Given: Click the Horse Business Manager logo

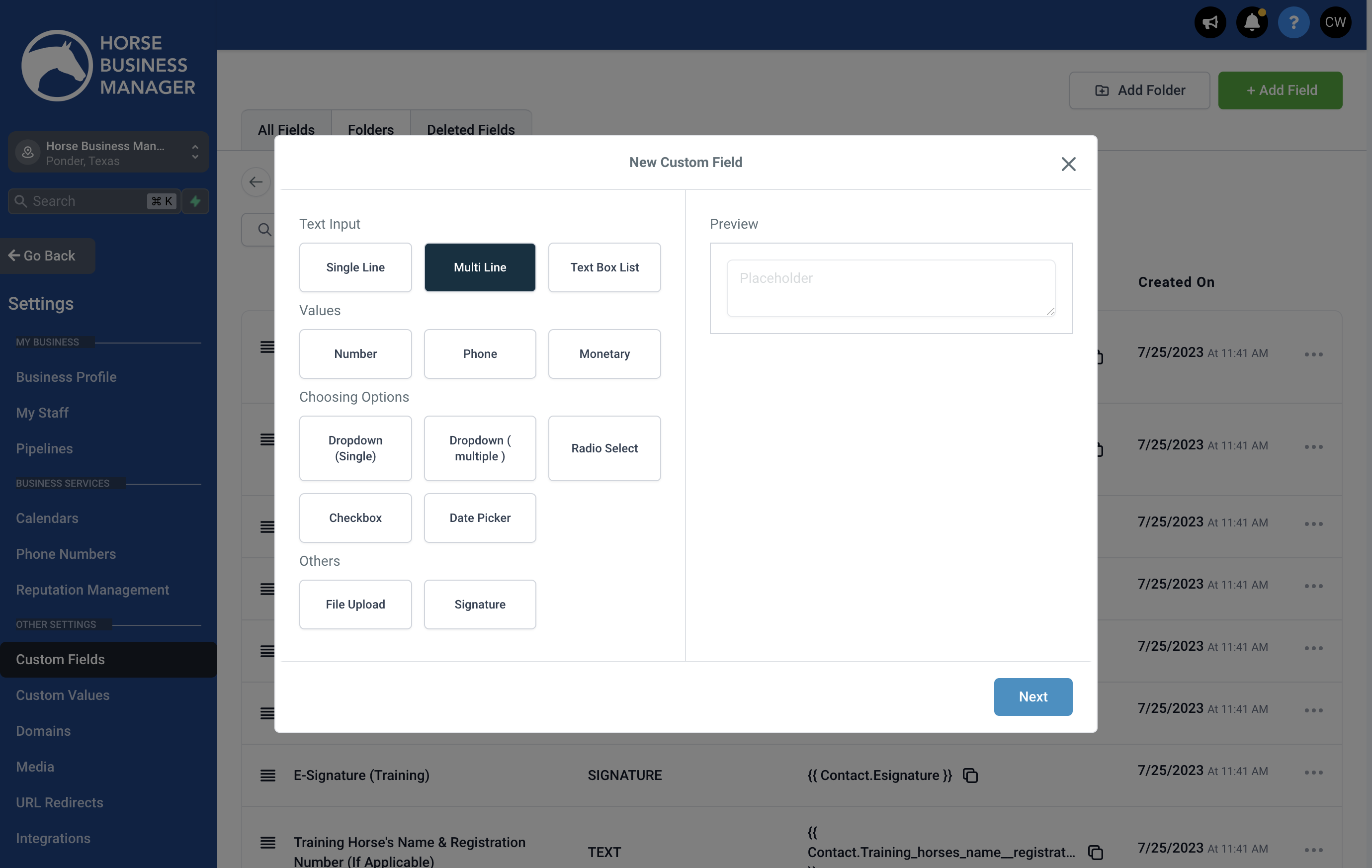Looking at the screenshot, I should coord(108,65).
